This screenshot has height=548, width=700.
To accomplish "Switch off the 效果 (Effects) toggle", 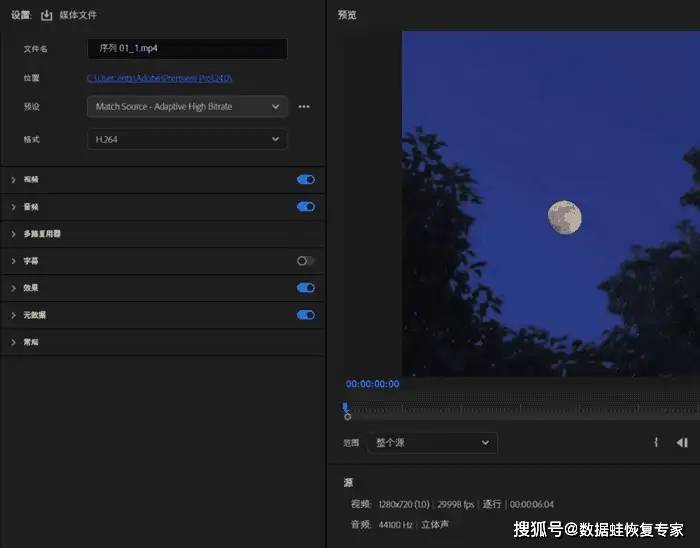I will click(x=306, y=288).
